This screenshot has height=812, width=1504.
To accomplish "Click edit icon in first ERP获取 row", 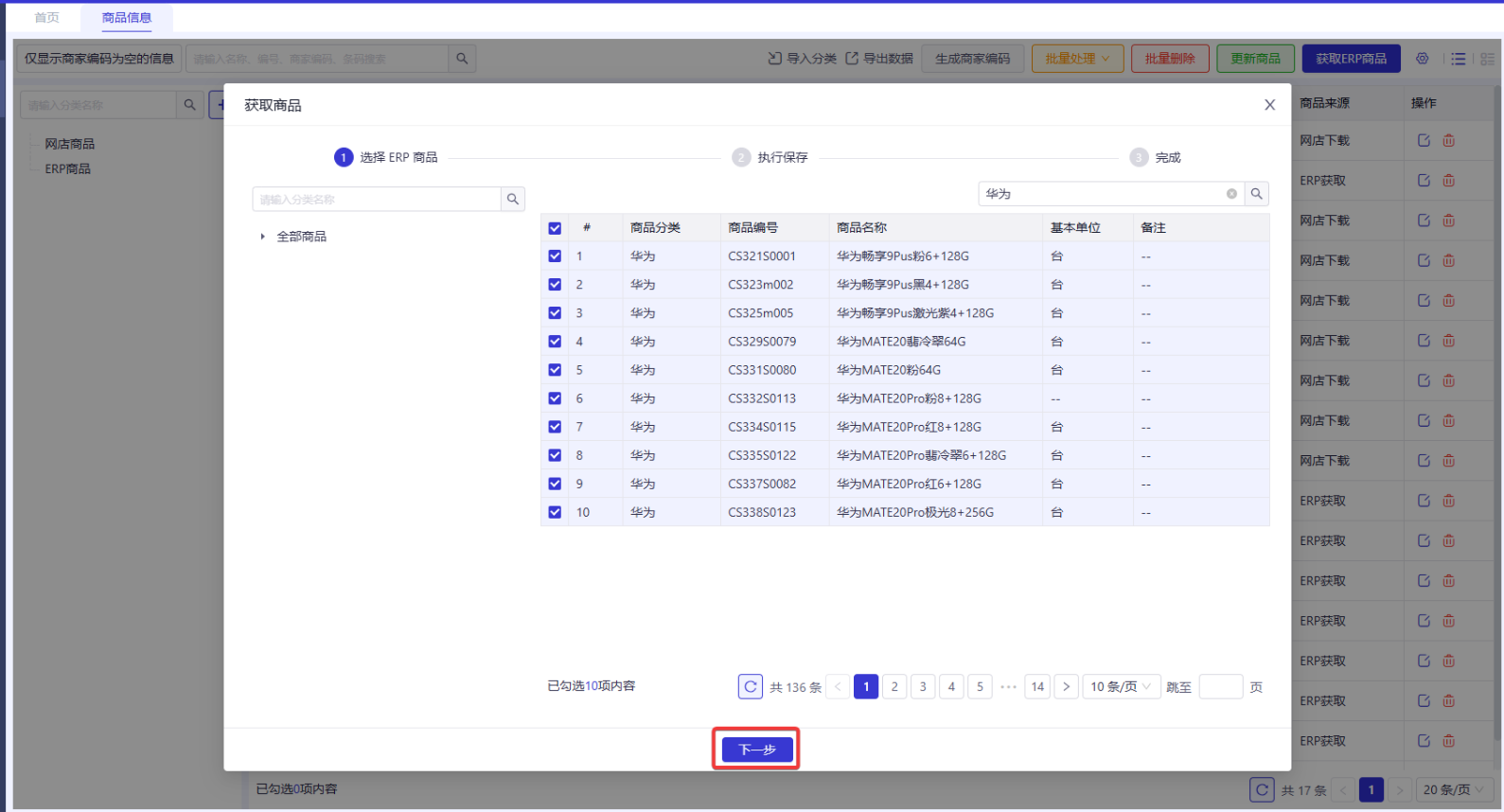I will coord(1424,180).
